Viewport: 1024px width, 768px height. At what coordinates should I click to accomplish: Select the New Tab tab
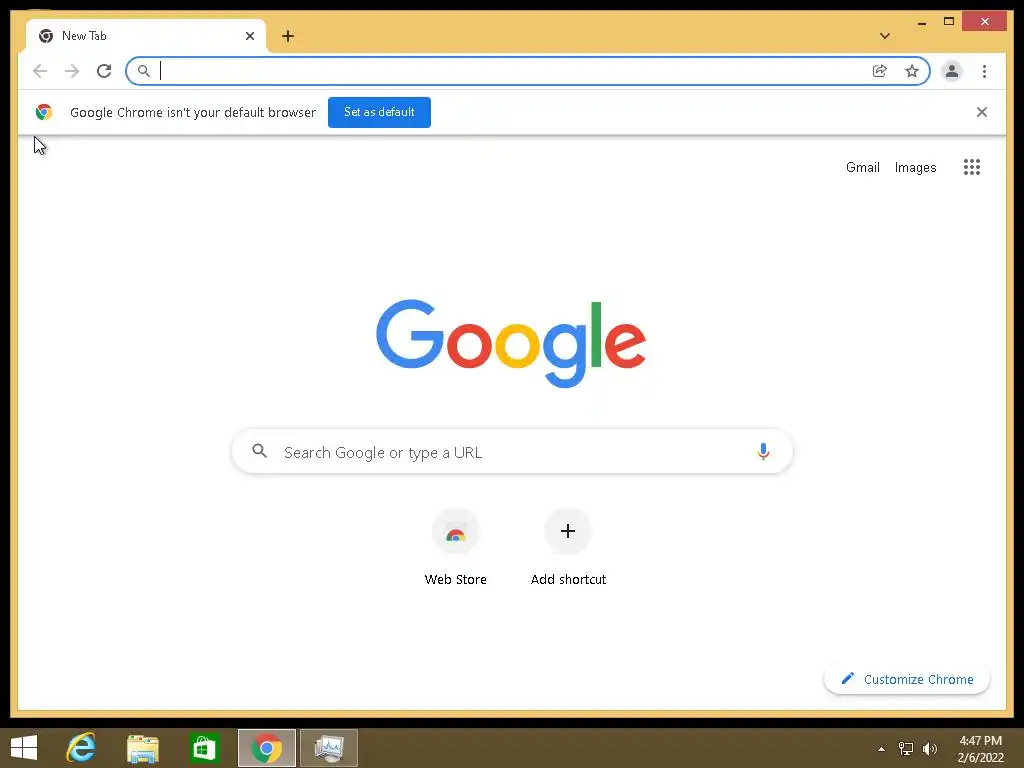[x=146, y=36]
